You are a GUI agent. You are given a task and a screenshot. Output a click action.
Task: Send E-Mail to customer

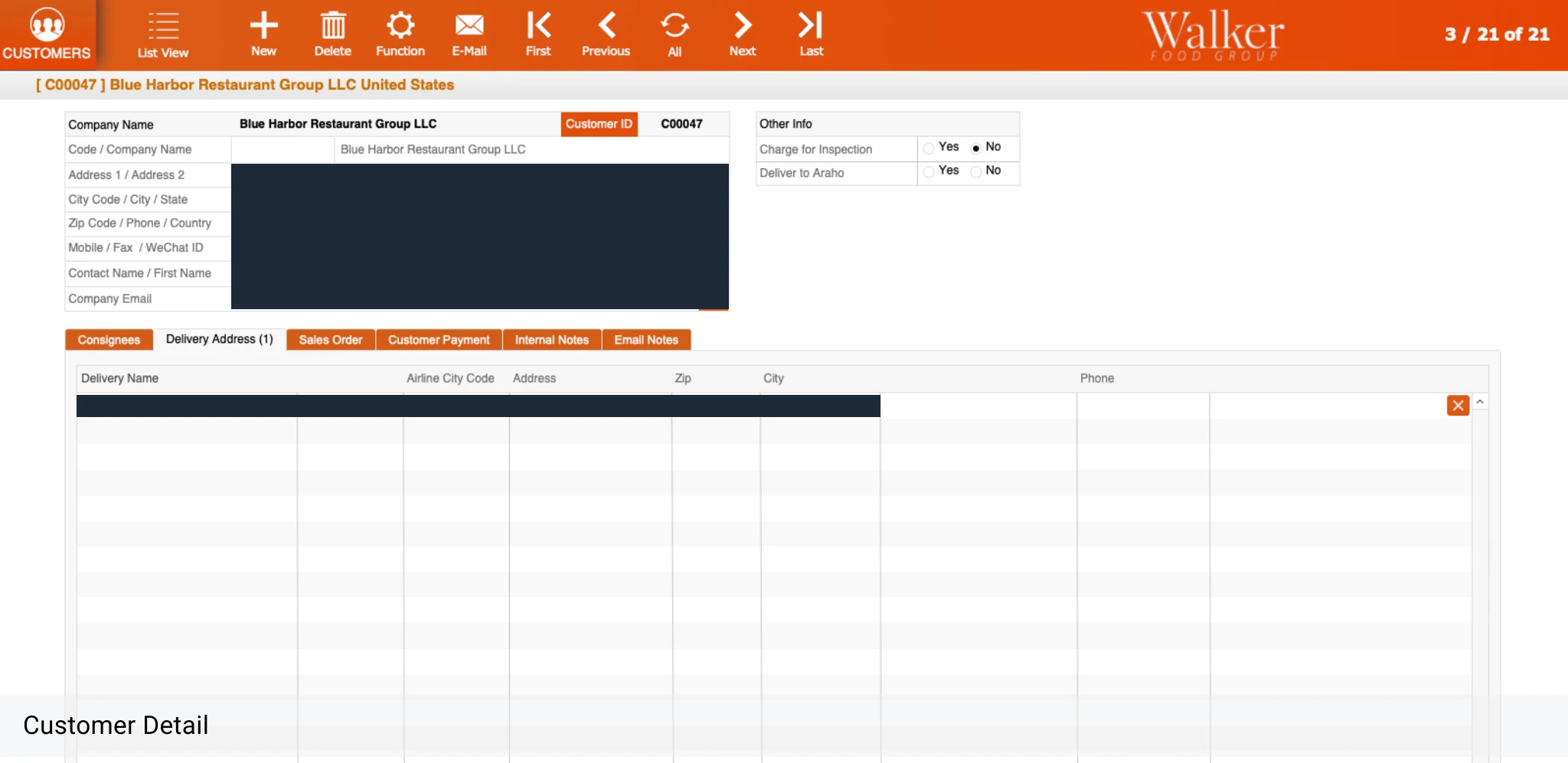[x=469, y=34]
